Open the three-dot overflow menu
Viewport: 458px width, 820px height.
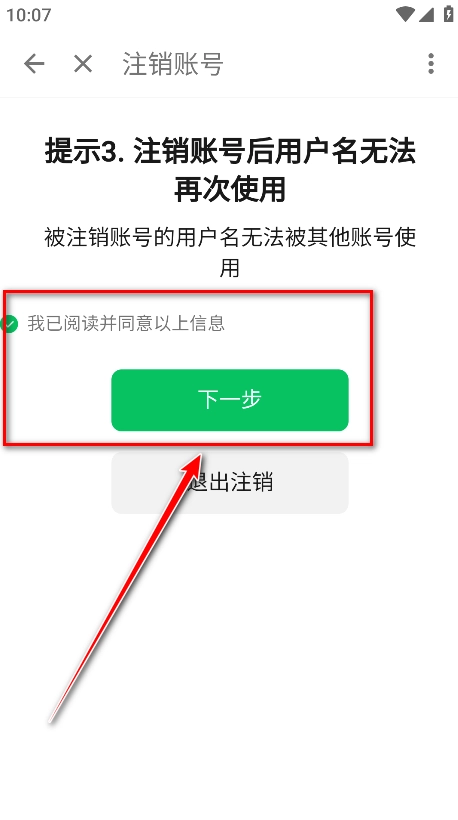pos(431,63)
